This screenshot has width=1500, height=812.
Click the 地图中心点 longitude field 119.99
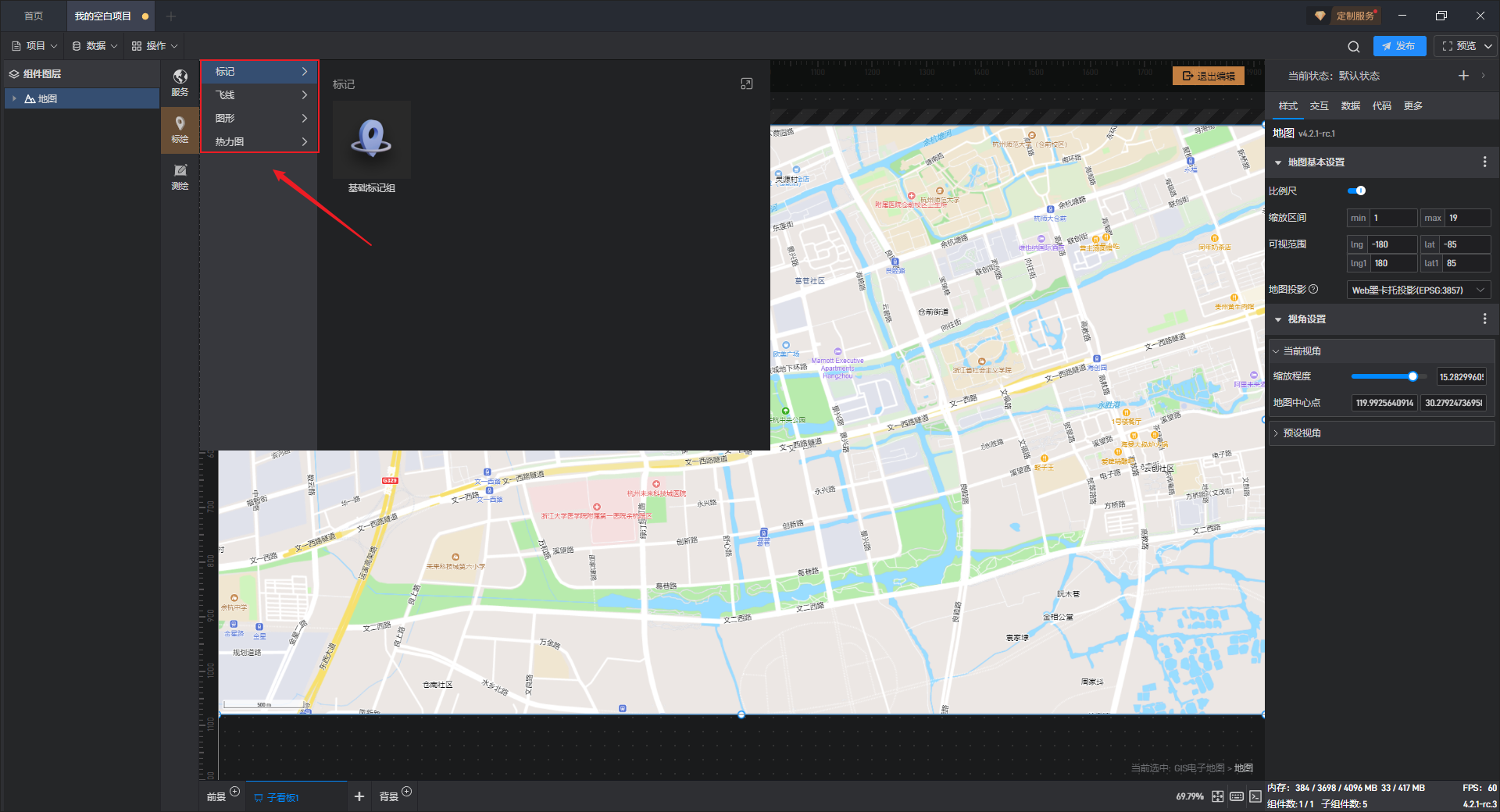pyautogui.click(x=1385, y=403)
